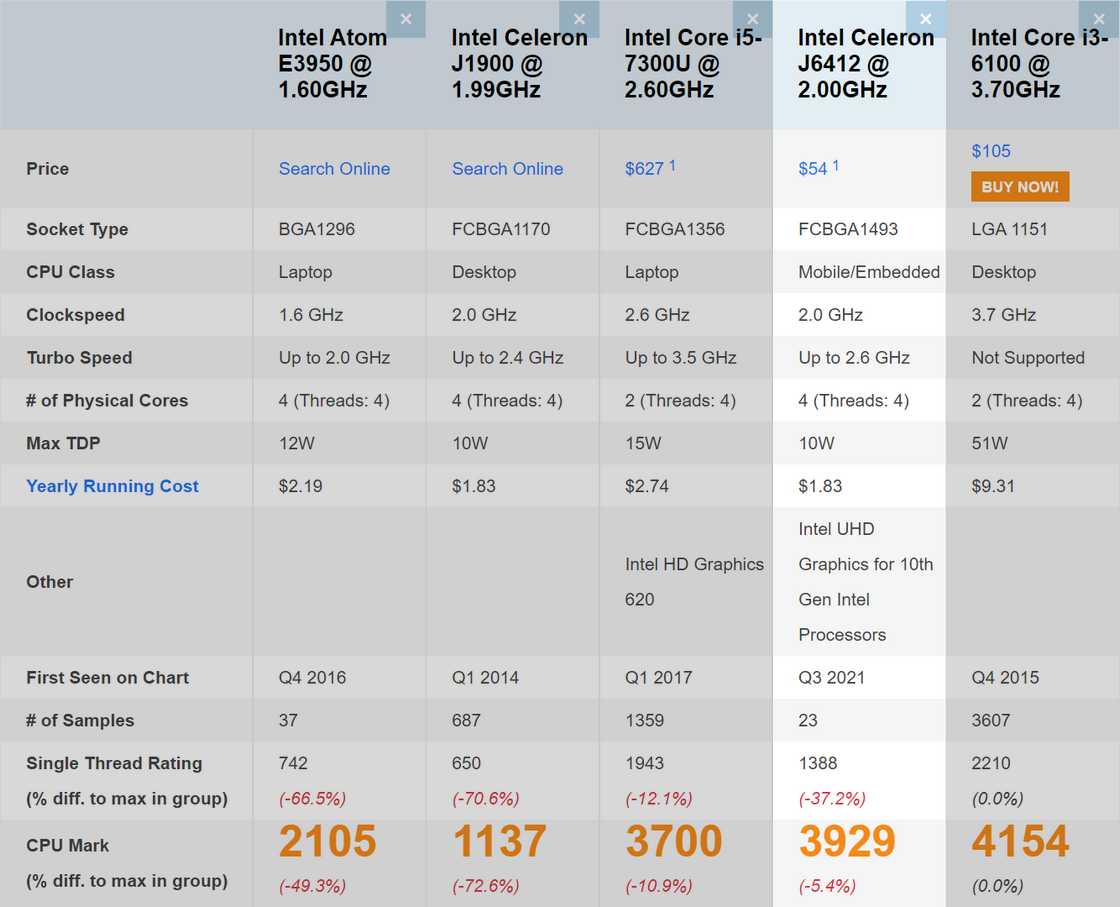Image resolution: width=1120 pixels, height=907 pixels.
Task: Open Search Online link for Atom E3950
Action: [334, 169]
